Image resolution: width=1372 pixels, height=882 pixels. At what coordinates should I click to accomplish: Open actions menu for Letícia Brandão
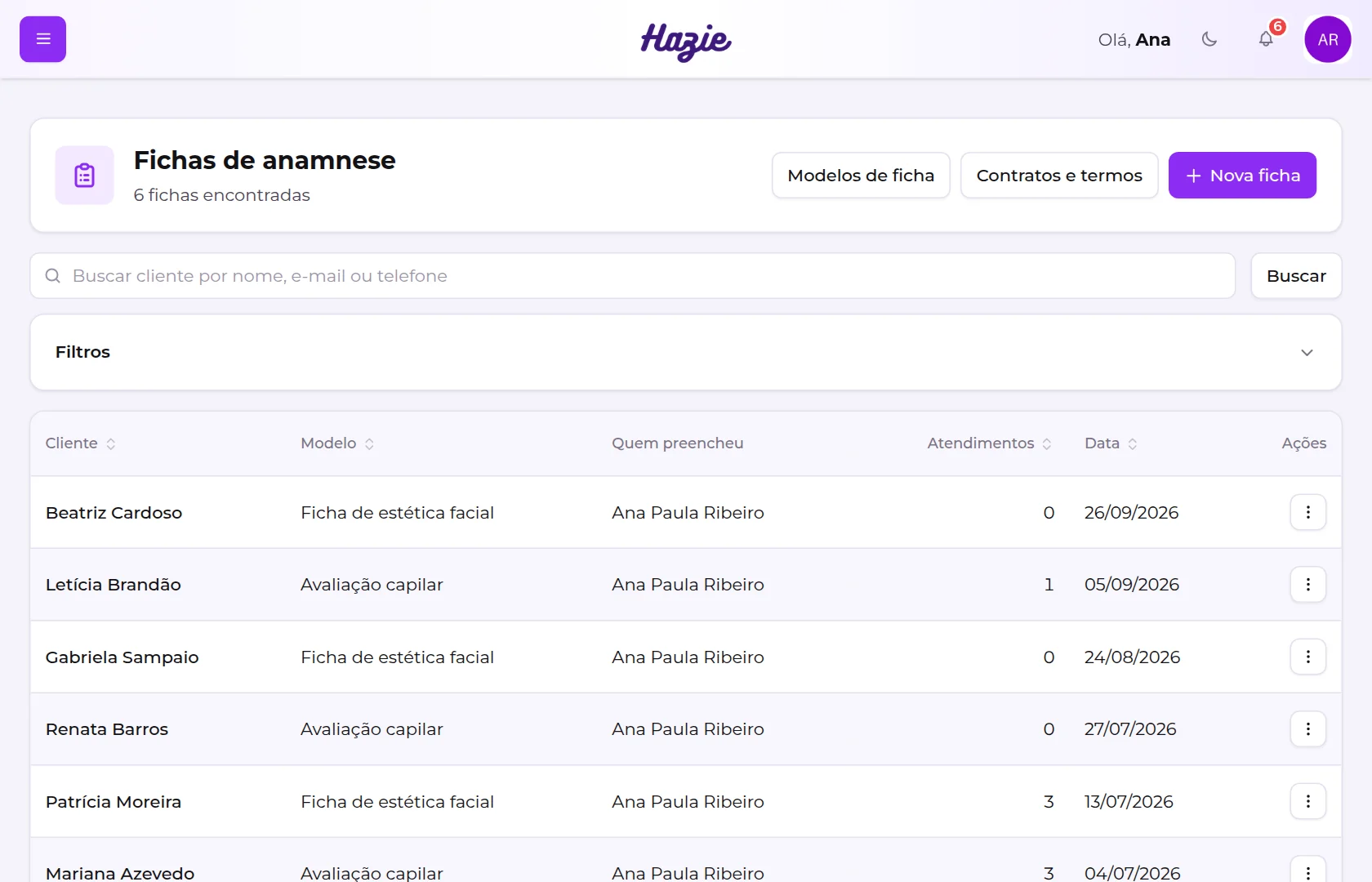[1308, 585]
